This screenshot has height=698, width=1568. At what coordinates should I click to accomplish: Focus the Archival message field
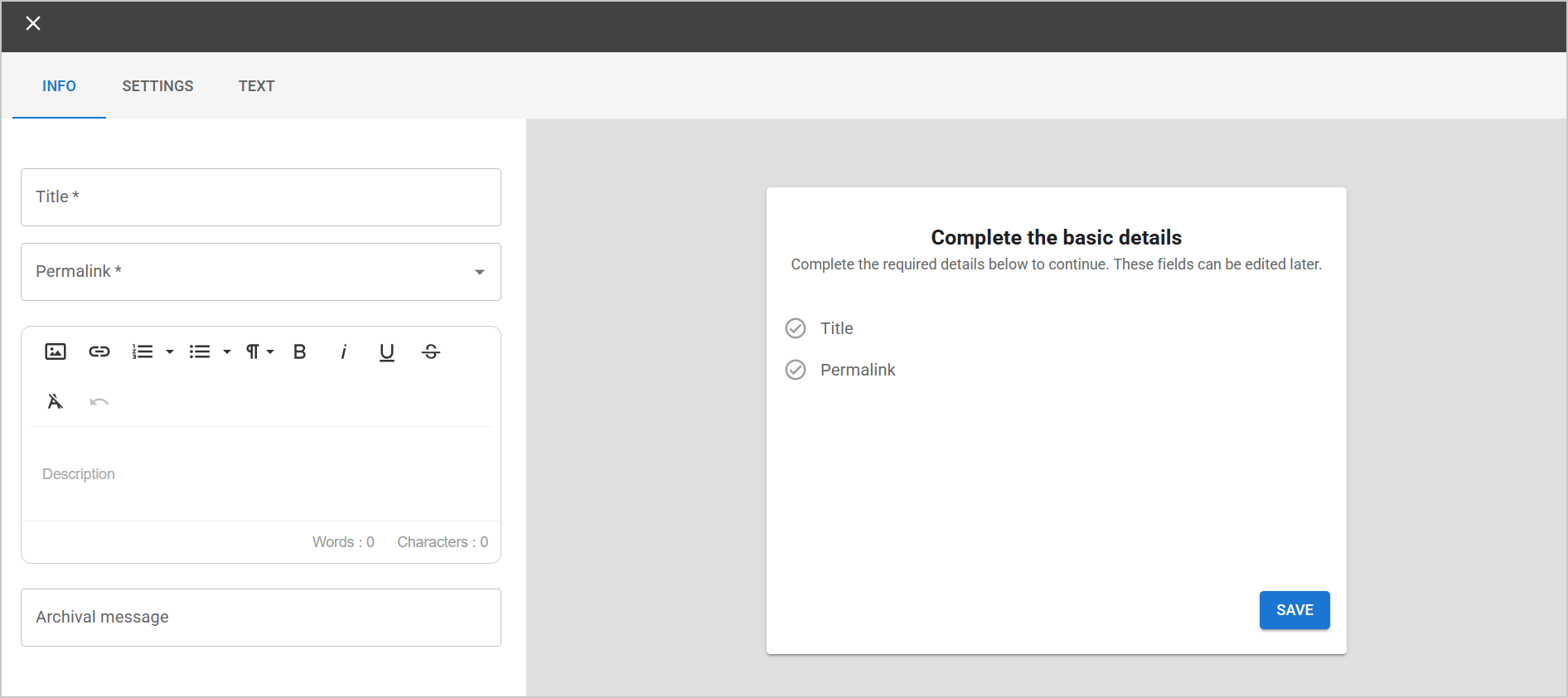click(x=261, y=618)
